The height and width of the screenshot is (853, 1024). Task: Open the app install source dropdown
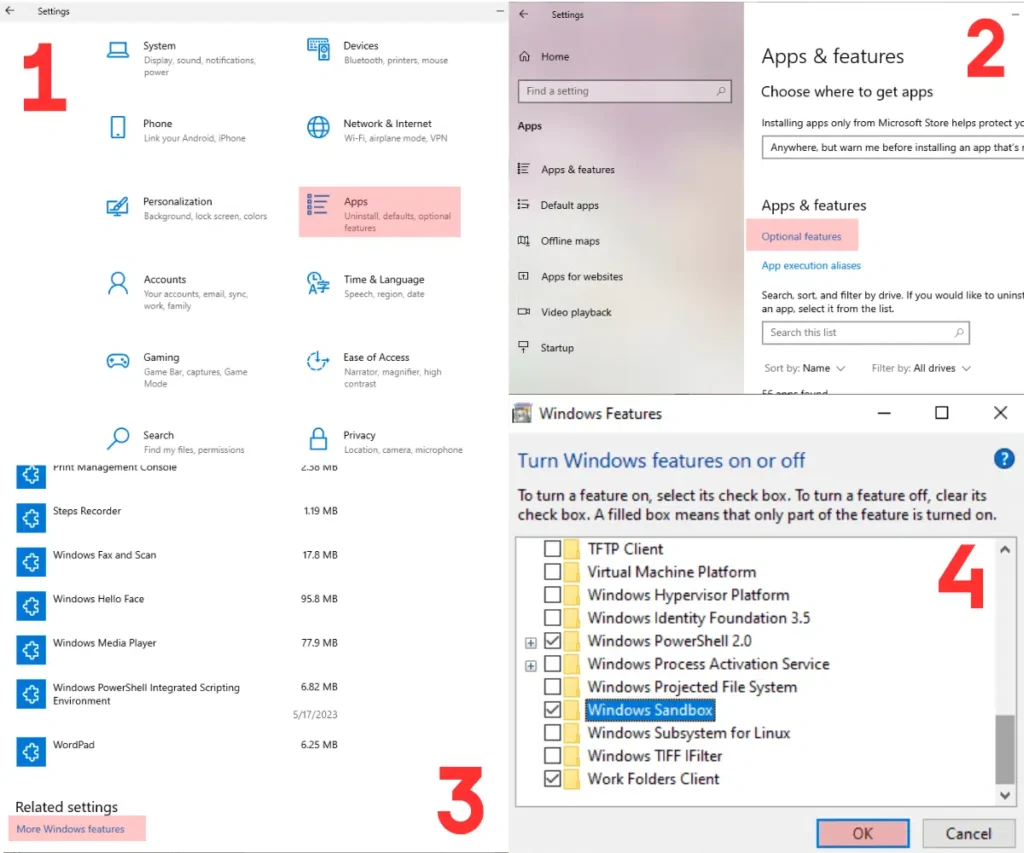tap(893, 148)
